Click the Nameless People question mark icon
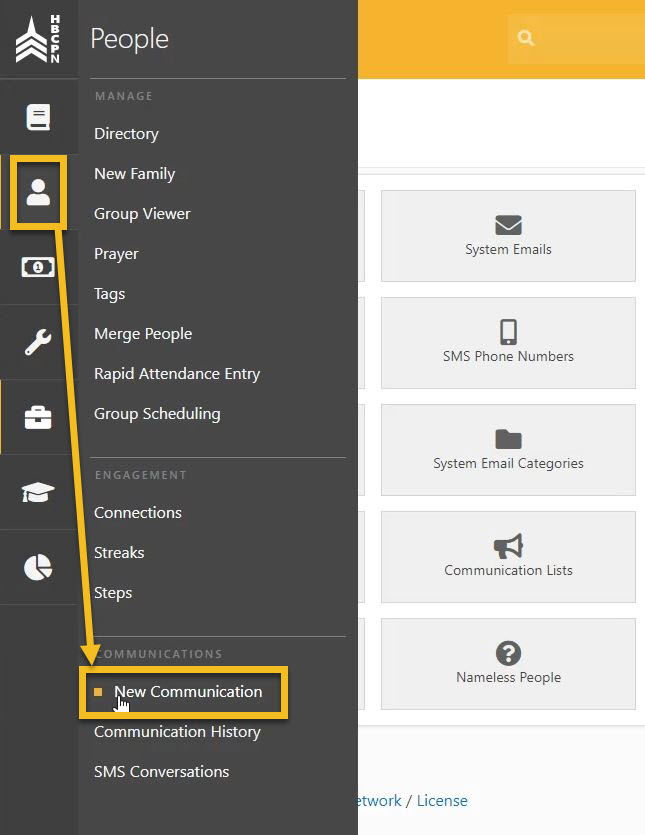 point(508,653)
